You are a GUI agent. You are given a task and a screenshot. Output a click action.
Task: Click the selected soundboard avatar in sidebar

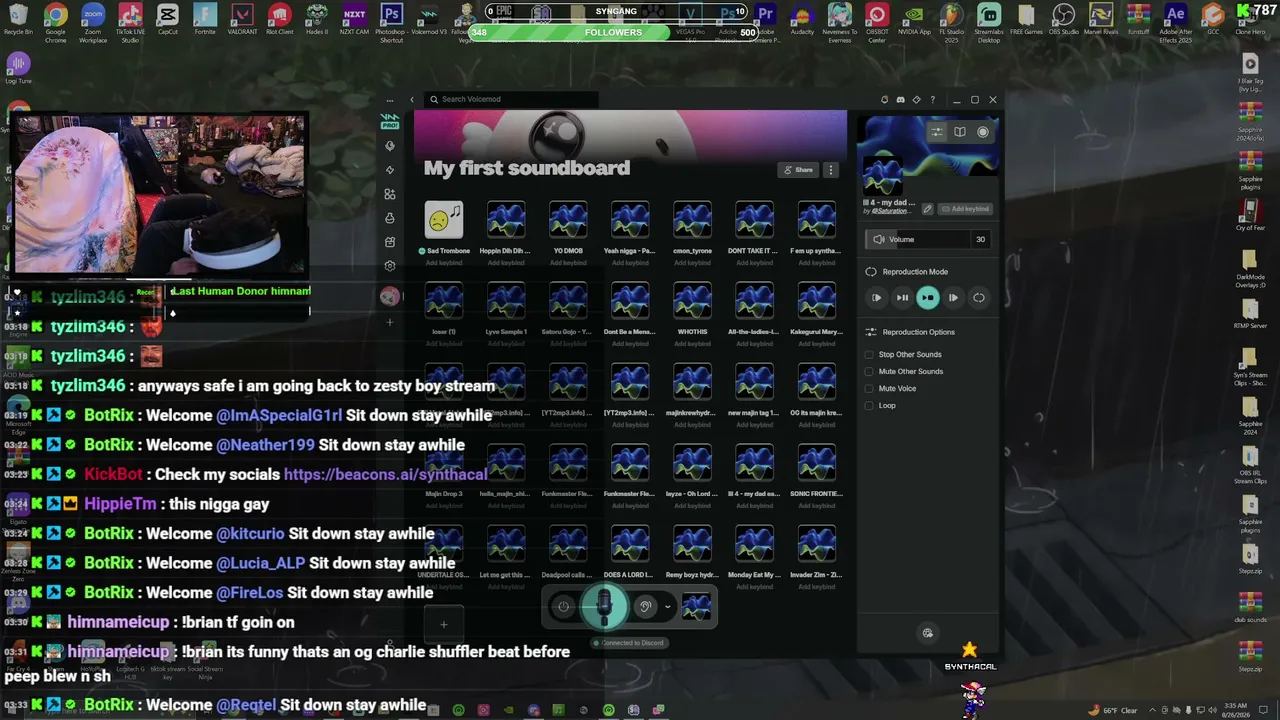click(390, 295)
